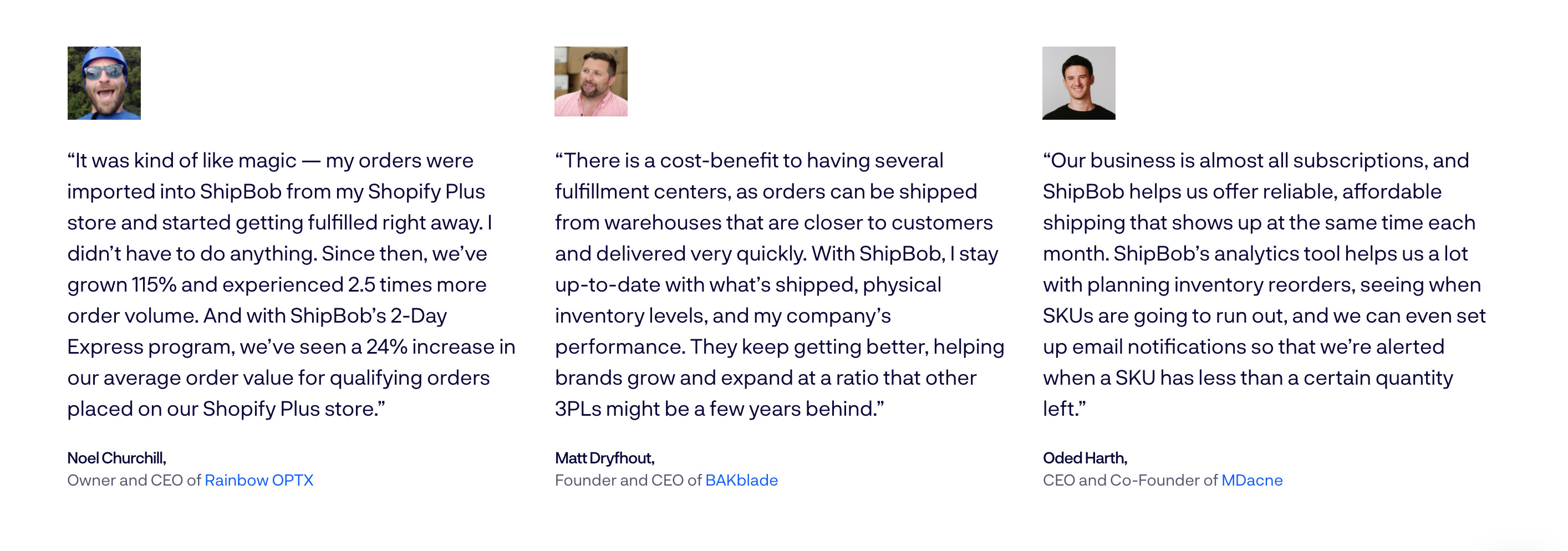Screen dimensions: 1568x551
Task: Visit the MDacne link
Action: pyautogui.click(x=1251, y=481)
